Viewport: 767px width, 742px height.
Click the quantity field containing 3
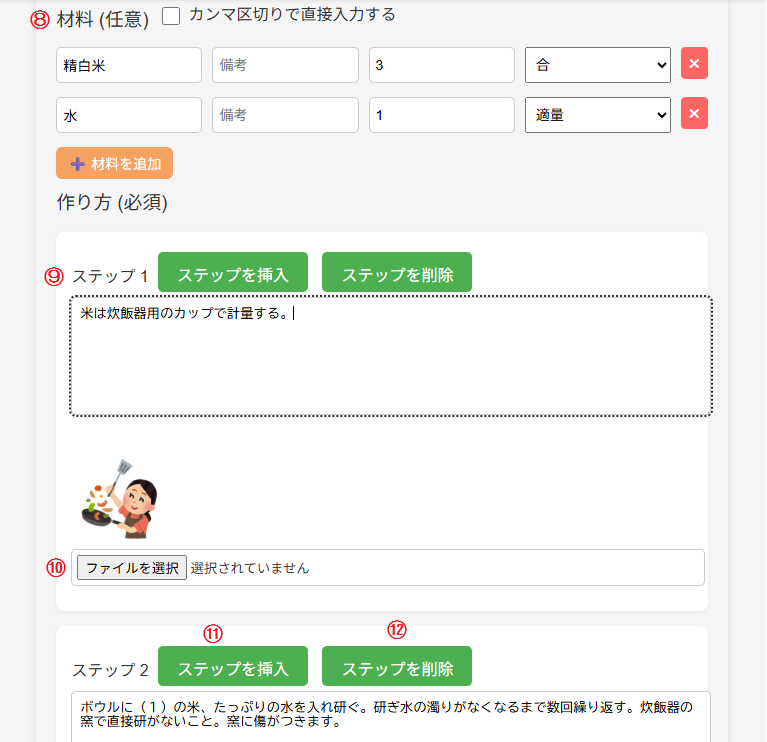441,65
